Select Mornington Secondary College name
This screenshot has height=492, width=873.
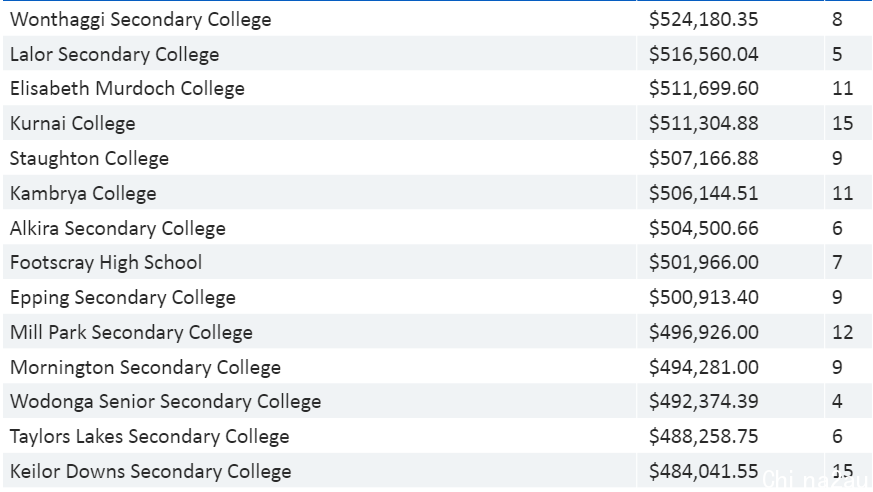145,367
